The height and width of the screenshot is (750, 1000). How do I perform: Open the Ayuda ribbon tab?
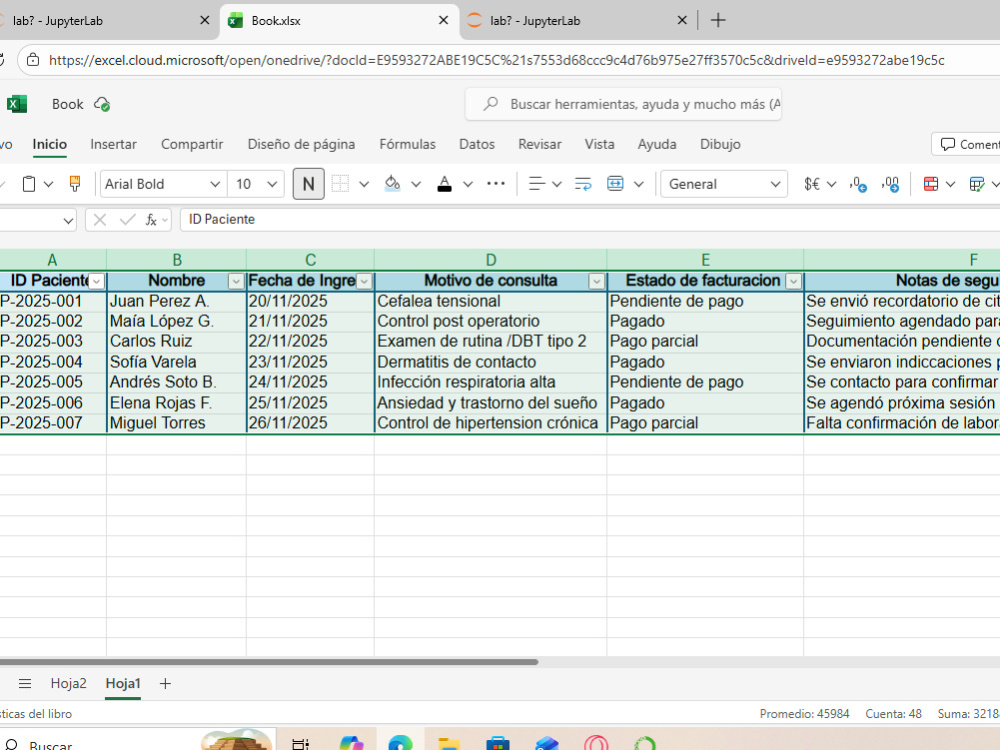[657, 144]
